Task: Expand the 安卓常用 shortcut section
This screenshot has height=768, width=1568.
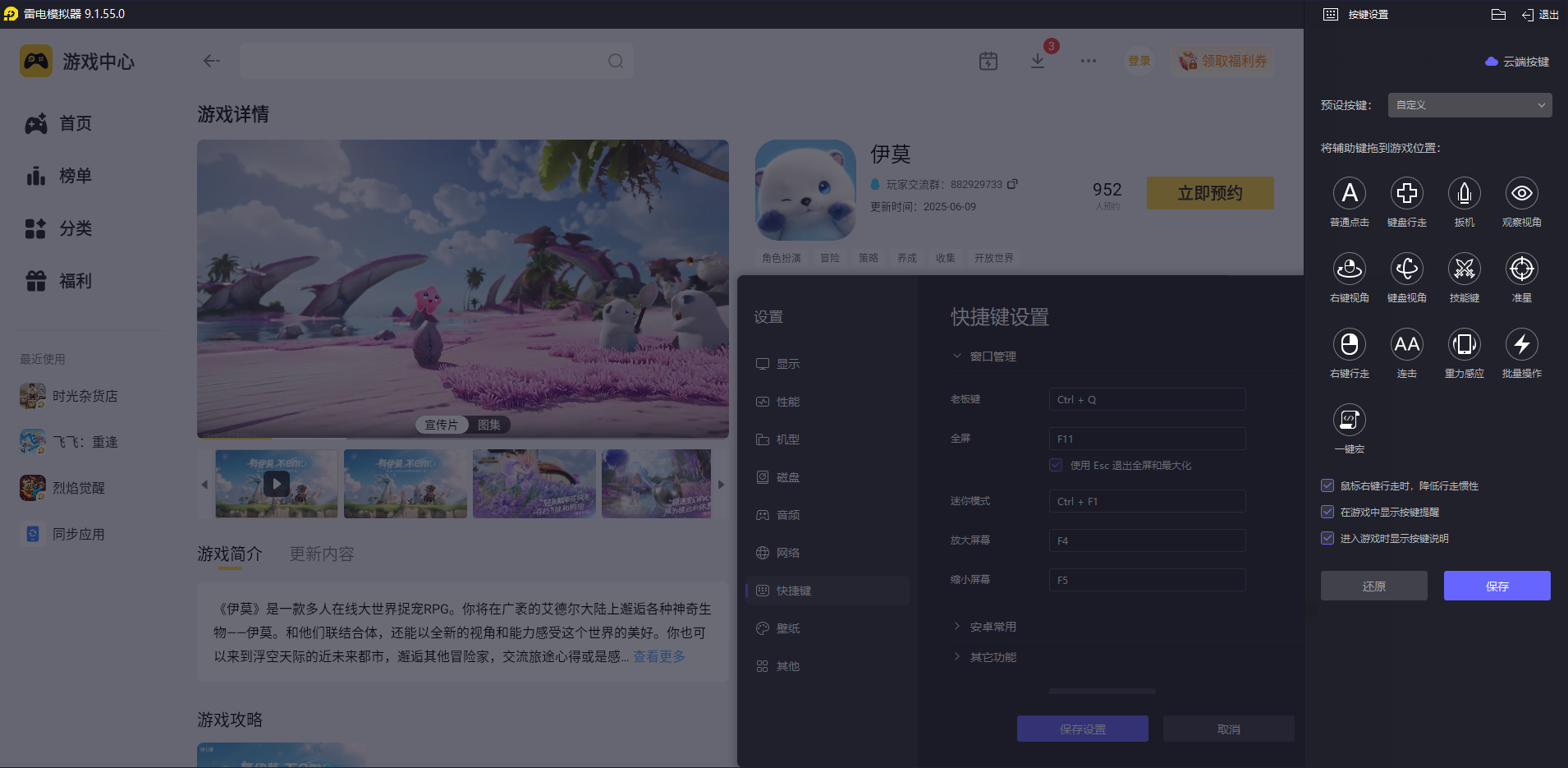Action: click(x=993, y=625)
